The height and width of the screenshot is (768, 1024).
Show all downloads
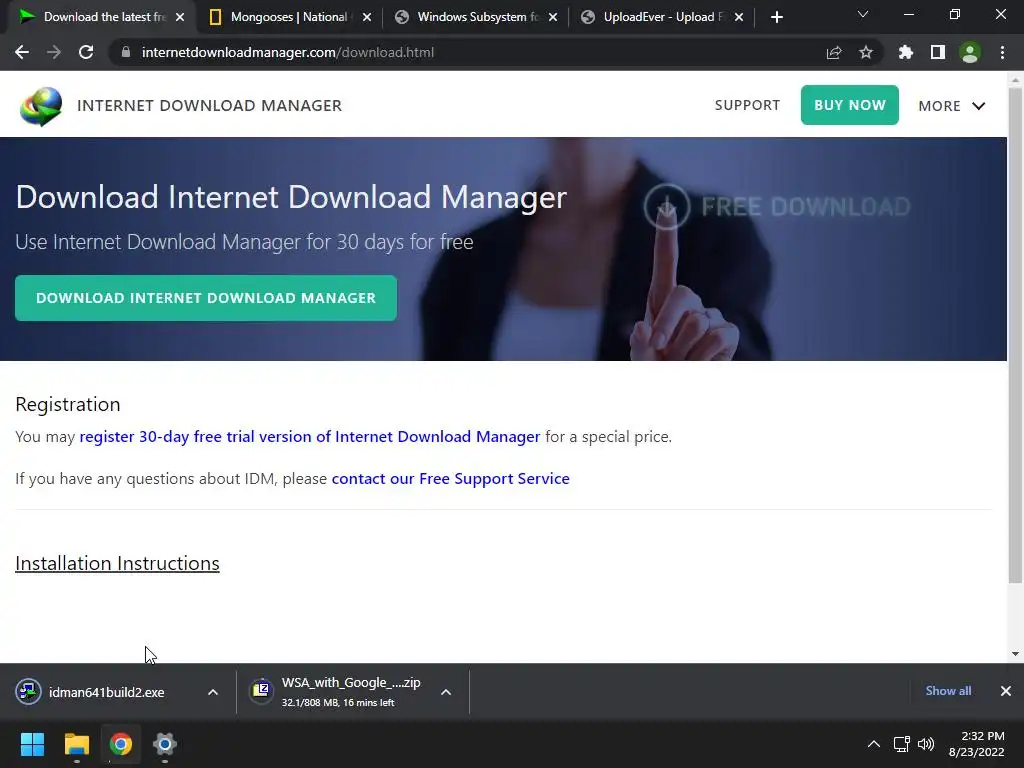coord(948,691)
